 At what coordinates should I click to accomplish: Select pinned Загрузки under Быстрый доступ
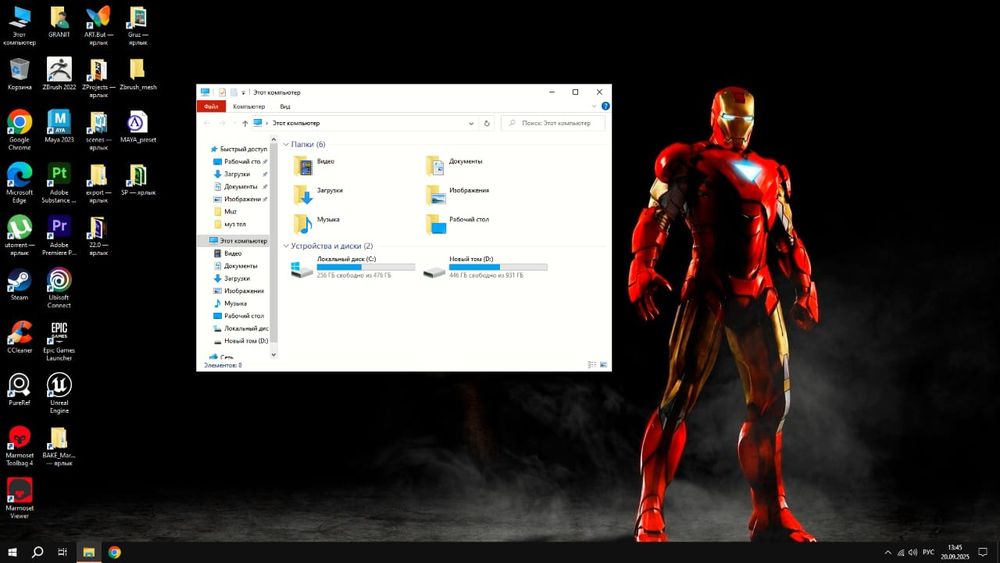coord(239,174)
